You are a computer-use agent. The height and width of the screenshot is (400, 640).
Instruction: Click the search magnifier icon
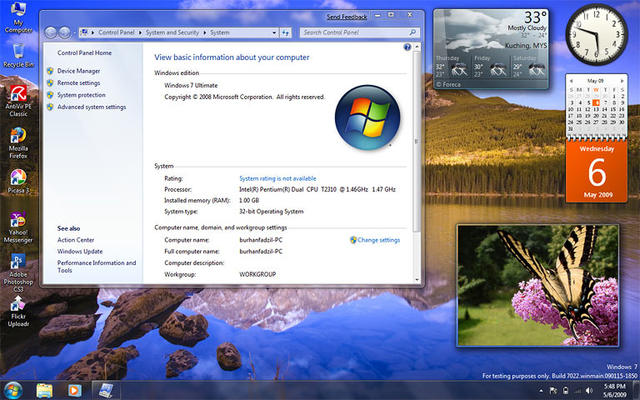[x=413, y=32]
